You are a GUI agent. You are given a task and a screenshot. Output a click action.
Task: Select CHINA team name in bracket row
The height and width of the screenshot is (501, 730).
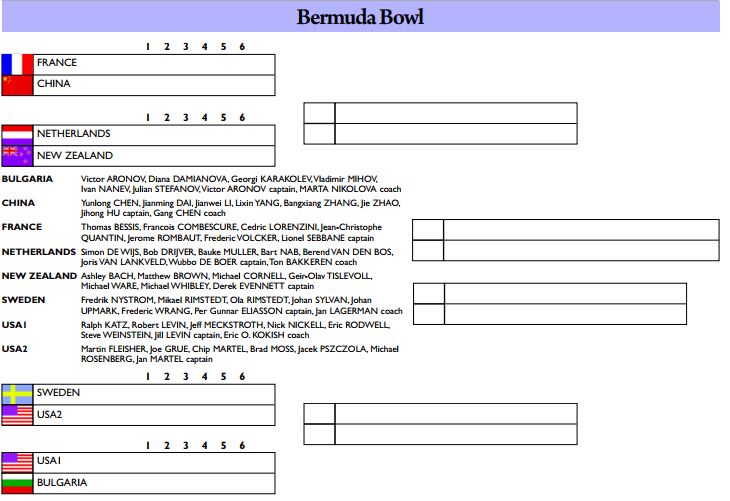[x=54, y=83]
